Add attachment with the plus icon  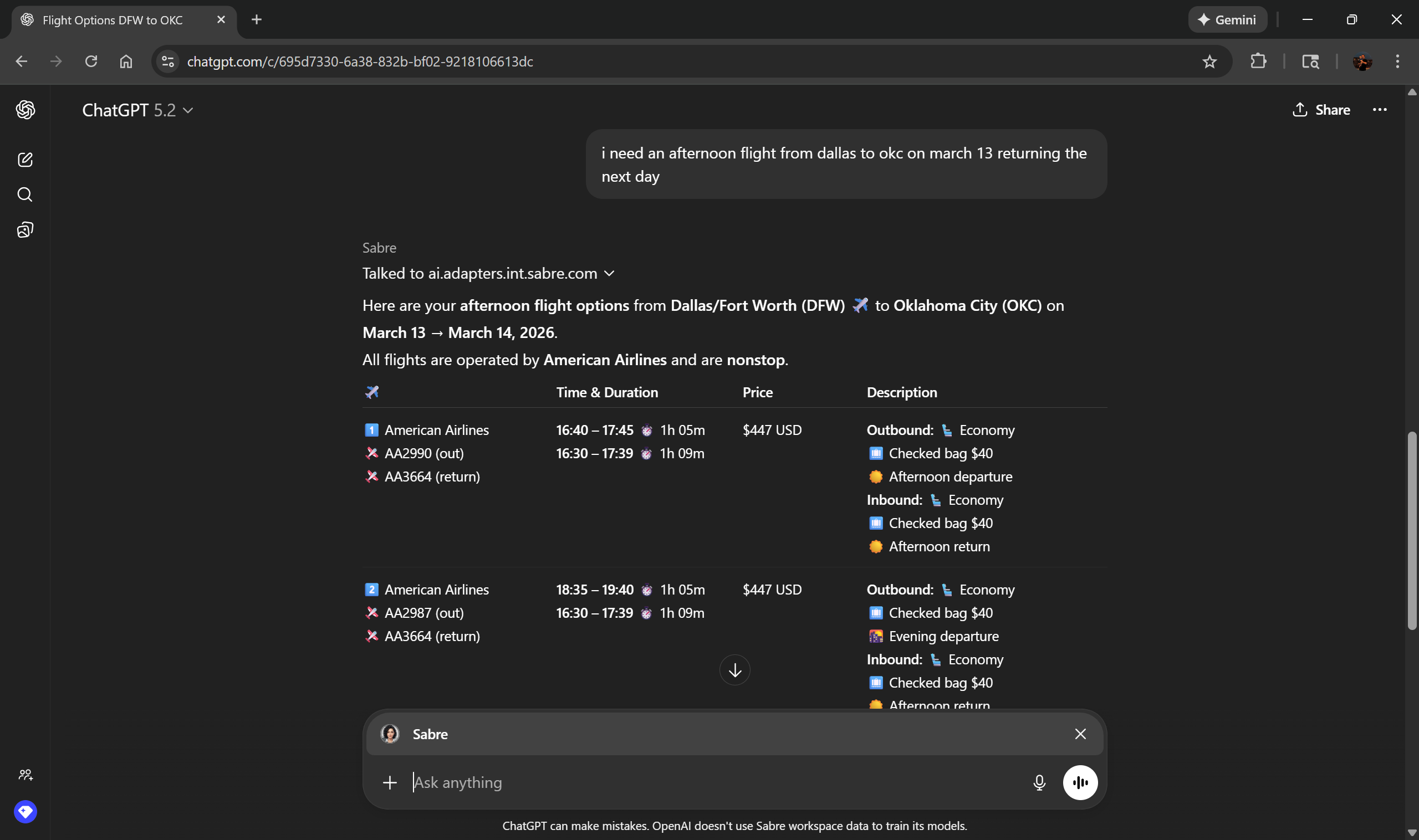(390, 782)
